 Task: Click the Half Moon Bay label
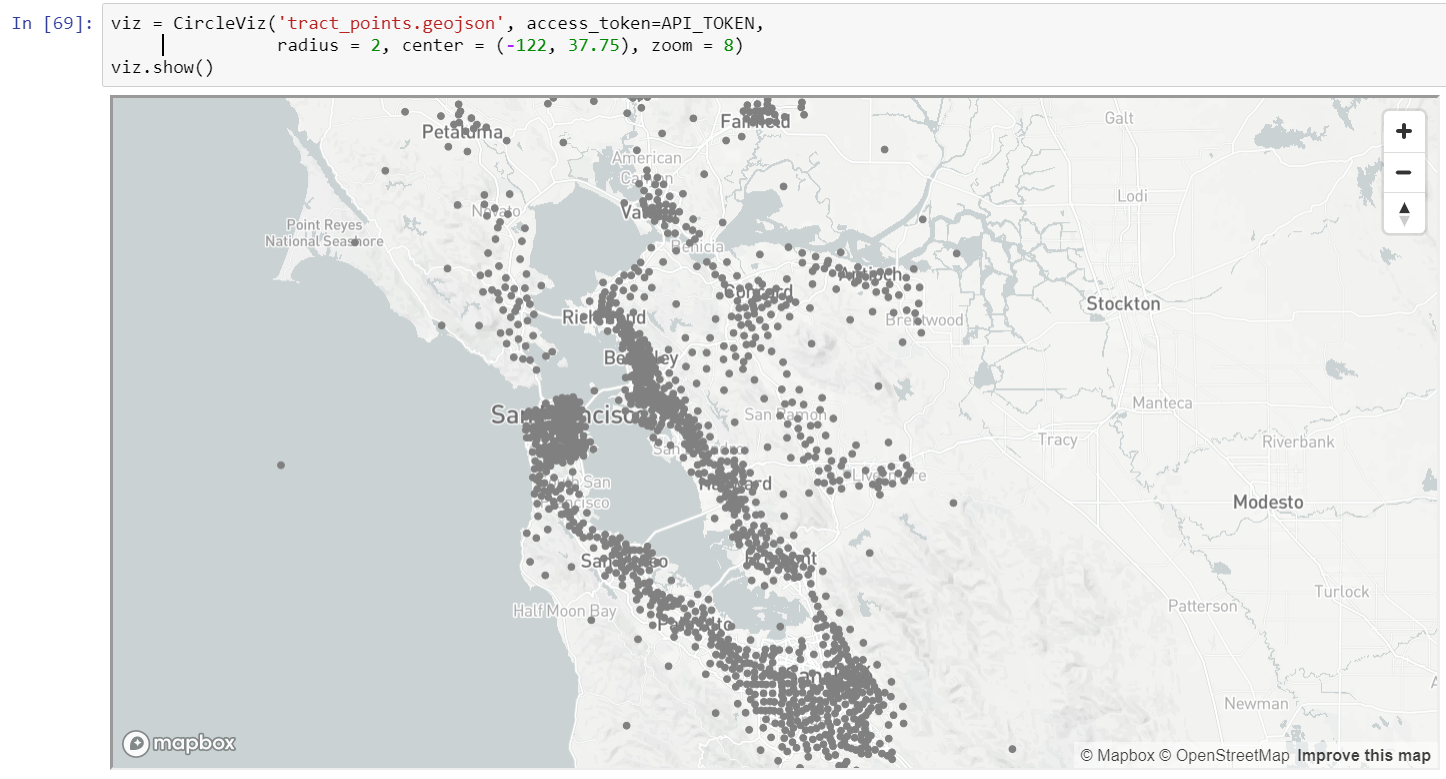click(565, 610)
